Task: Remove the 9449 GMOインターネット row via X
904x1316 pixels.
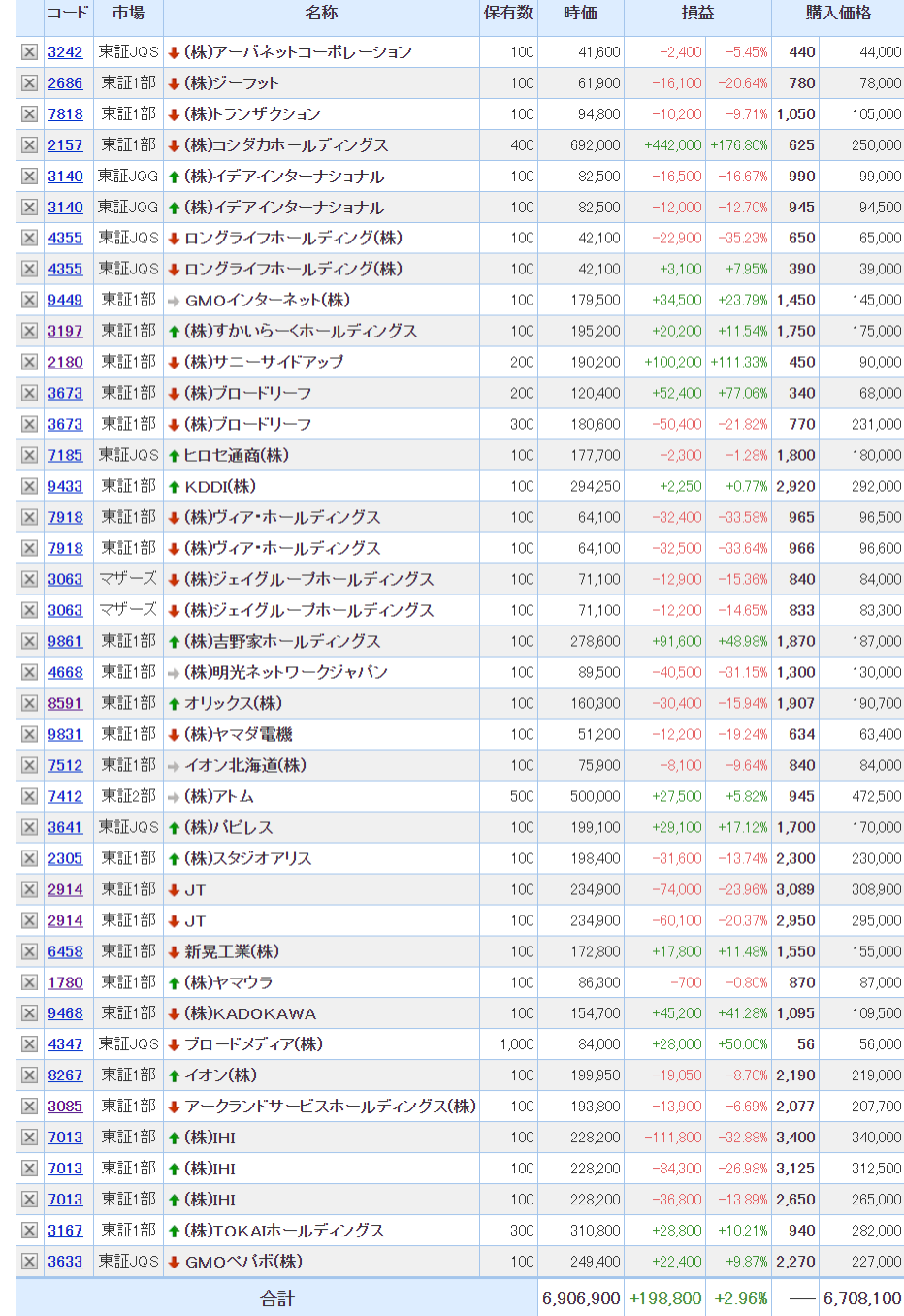Action: pyautogui.click(x=29, y=301)
